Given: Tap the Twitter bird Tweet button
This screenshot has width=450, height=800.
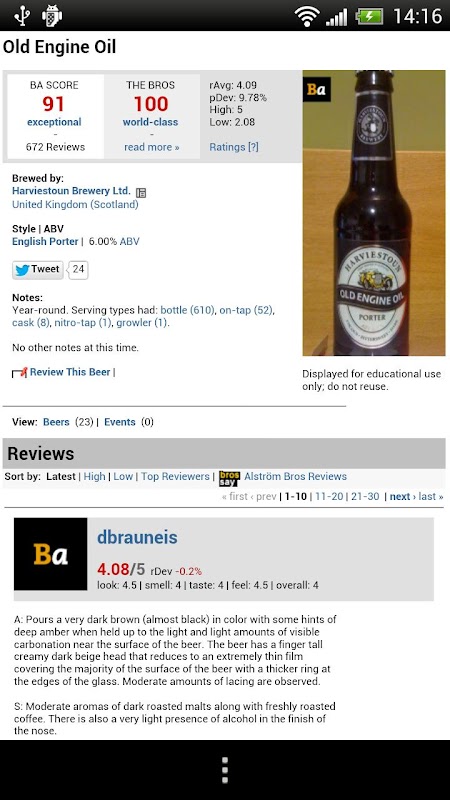Looking at the screenshot, I should 38,269.
